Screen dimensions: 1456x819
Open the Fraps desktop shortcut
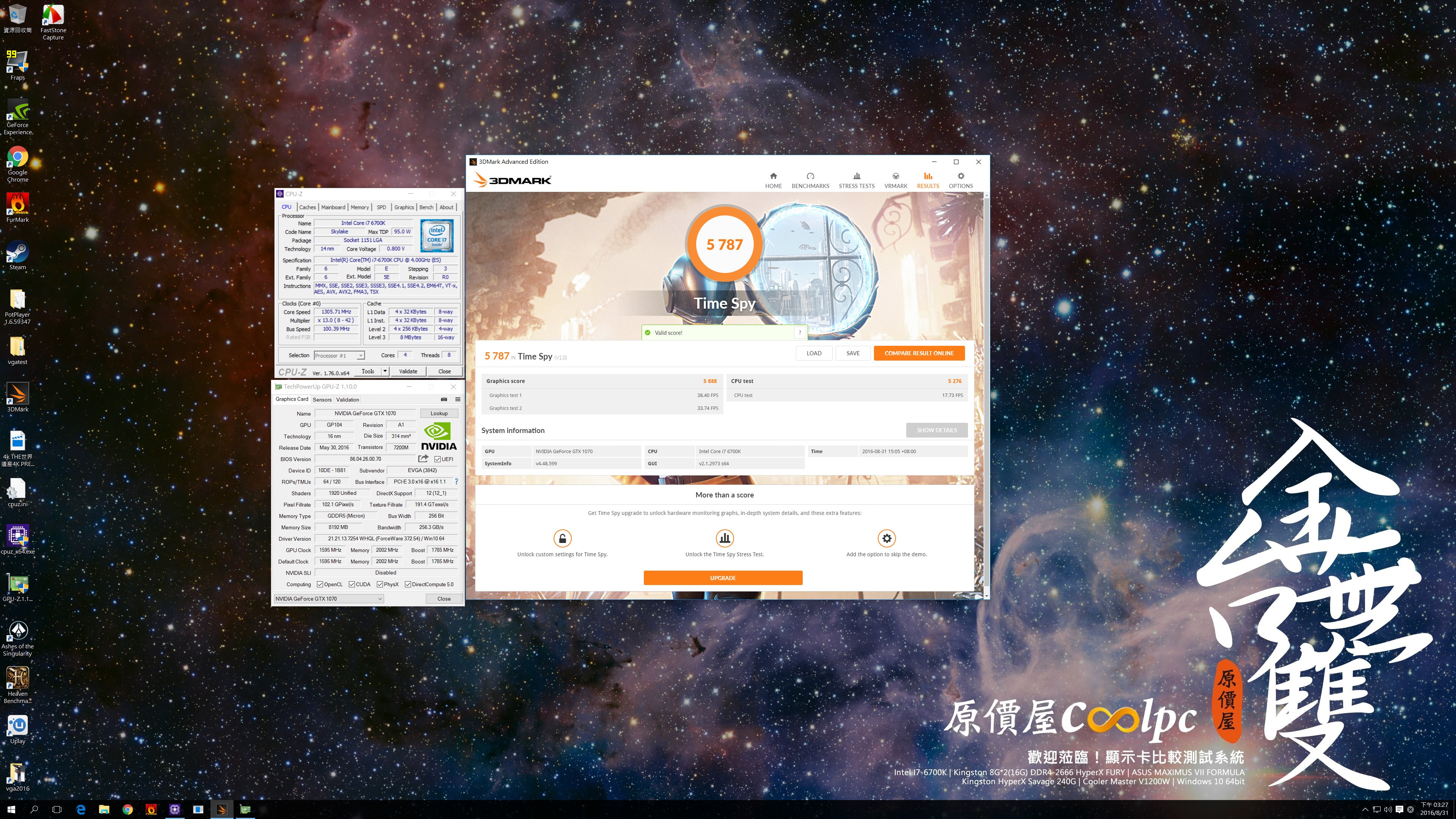click(x=17, y=65)
